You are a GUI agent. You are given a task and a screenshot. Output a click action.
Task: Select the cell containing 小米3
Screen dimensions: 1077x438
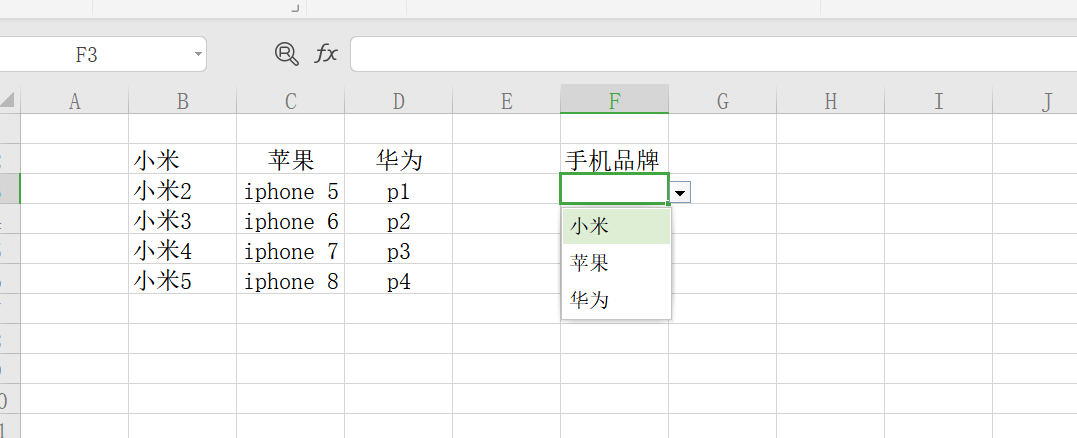pos(182,220)
